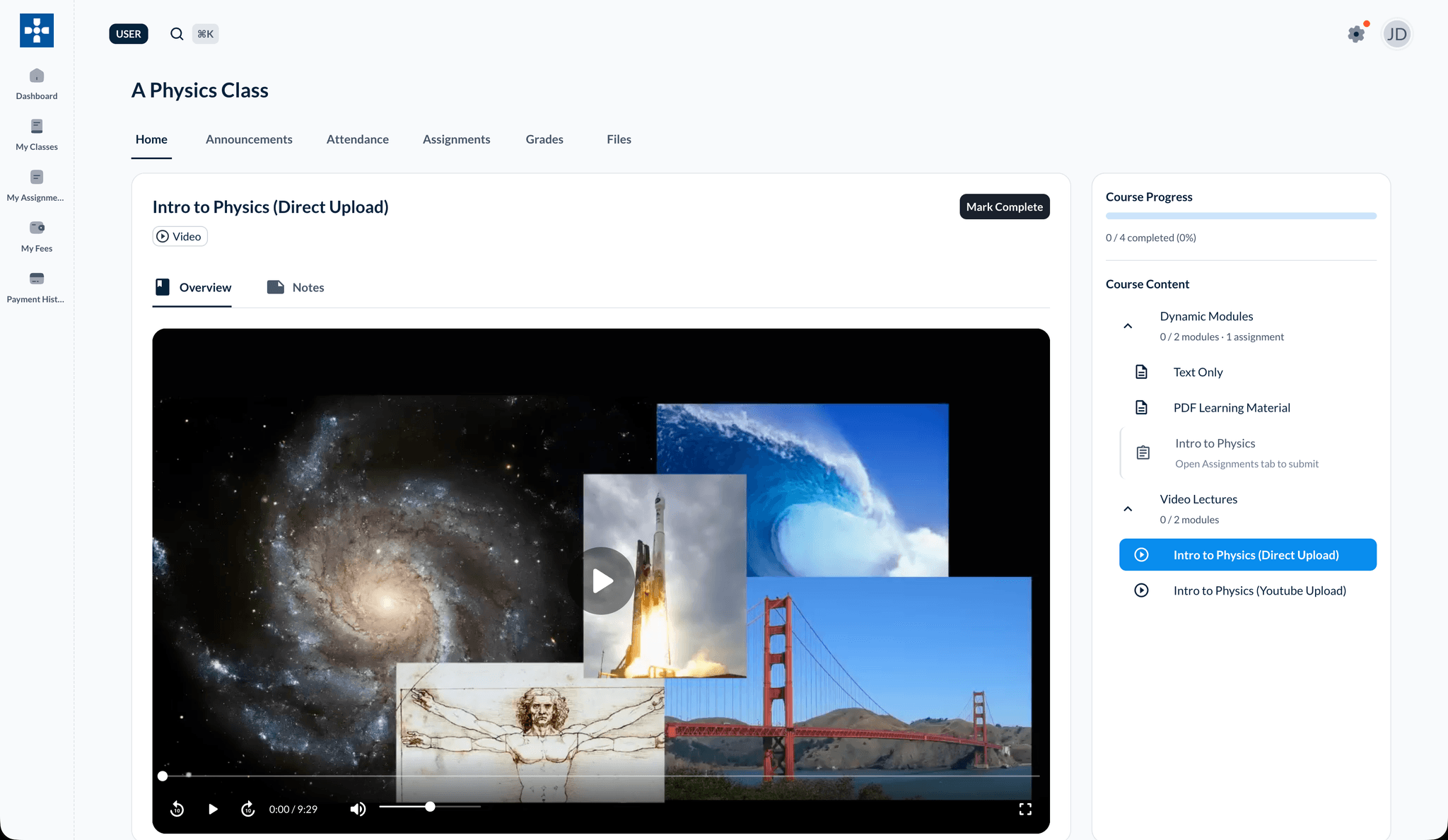Click the Intro to Physics (Direct Upload) title
The height and width of the screenshot is (840, 1448).
[x=271, y=207]
